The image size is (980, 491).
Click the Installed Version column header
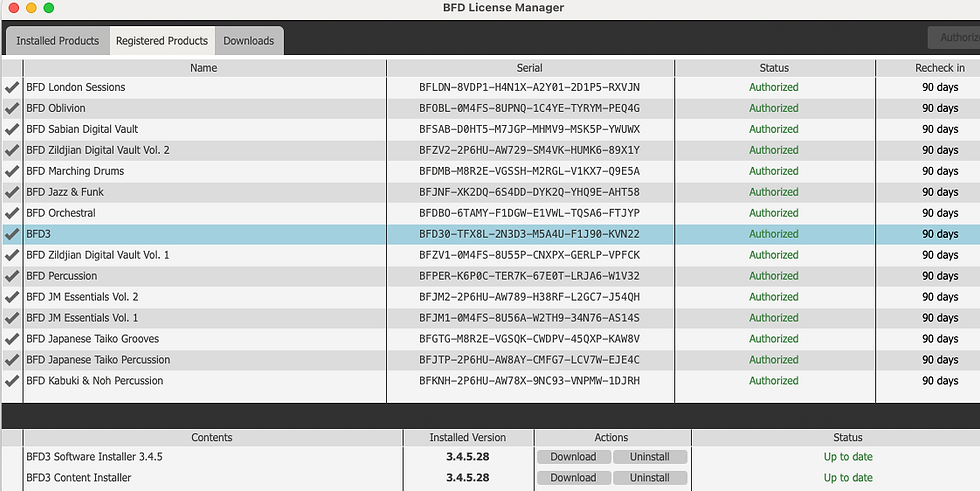[468, 437]
